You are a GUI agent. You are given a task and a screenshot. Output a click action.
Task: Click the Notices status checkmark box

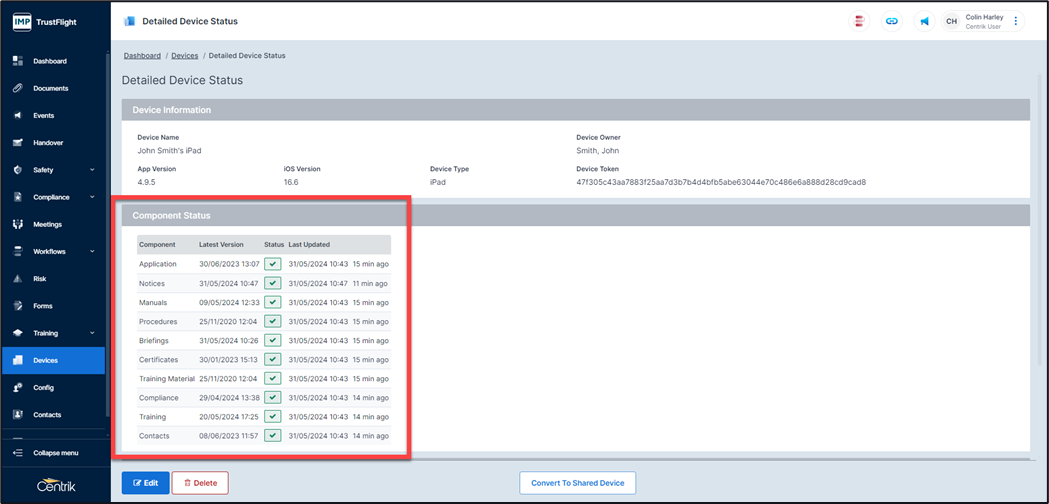tap(272, 283)
